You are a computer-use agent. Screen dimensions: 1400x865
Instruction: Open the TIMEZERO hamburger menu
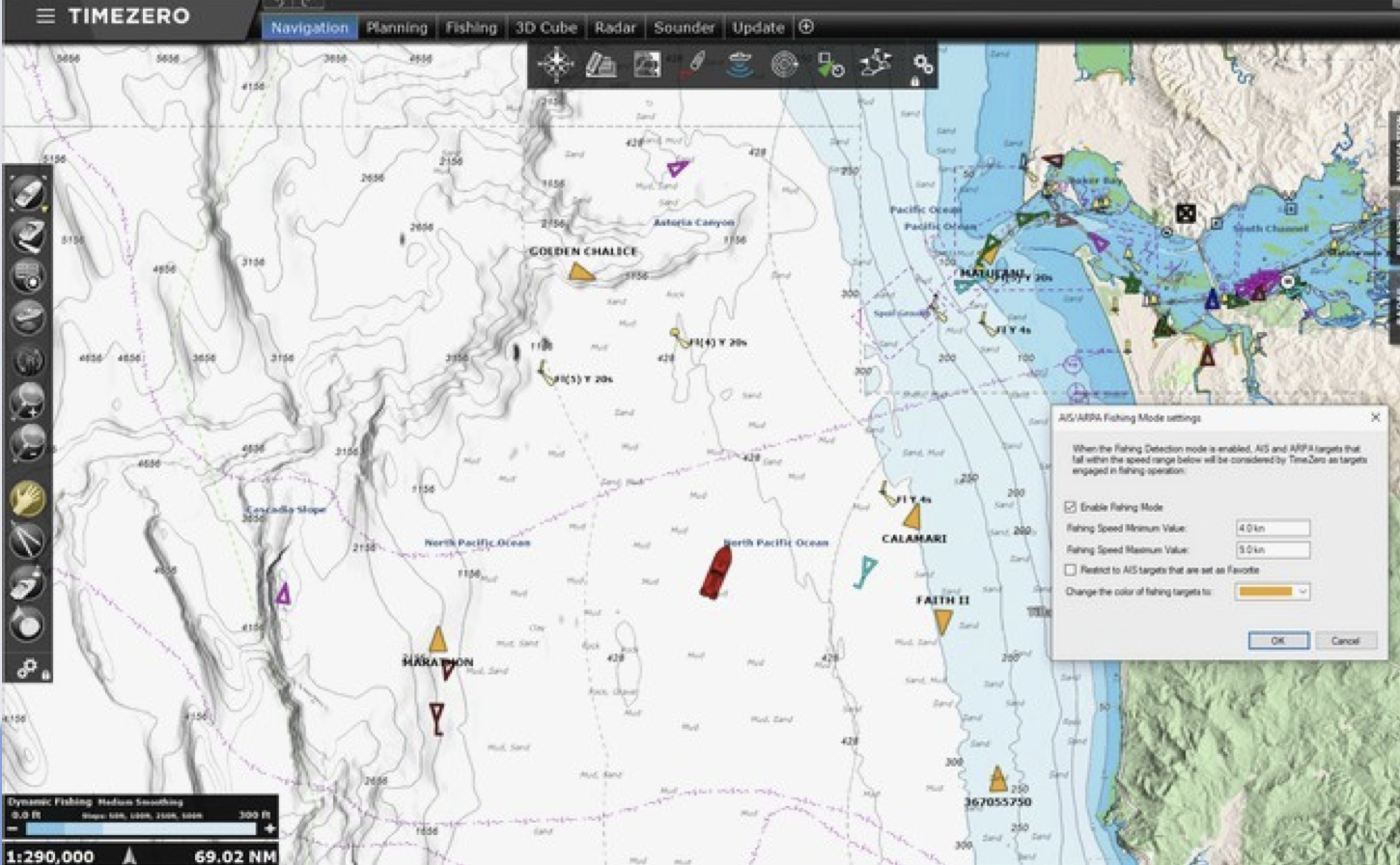[45, 16]
